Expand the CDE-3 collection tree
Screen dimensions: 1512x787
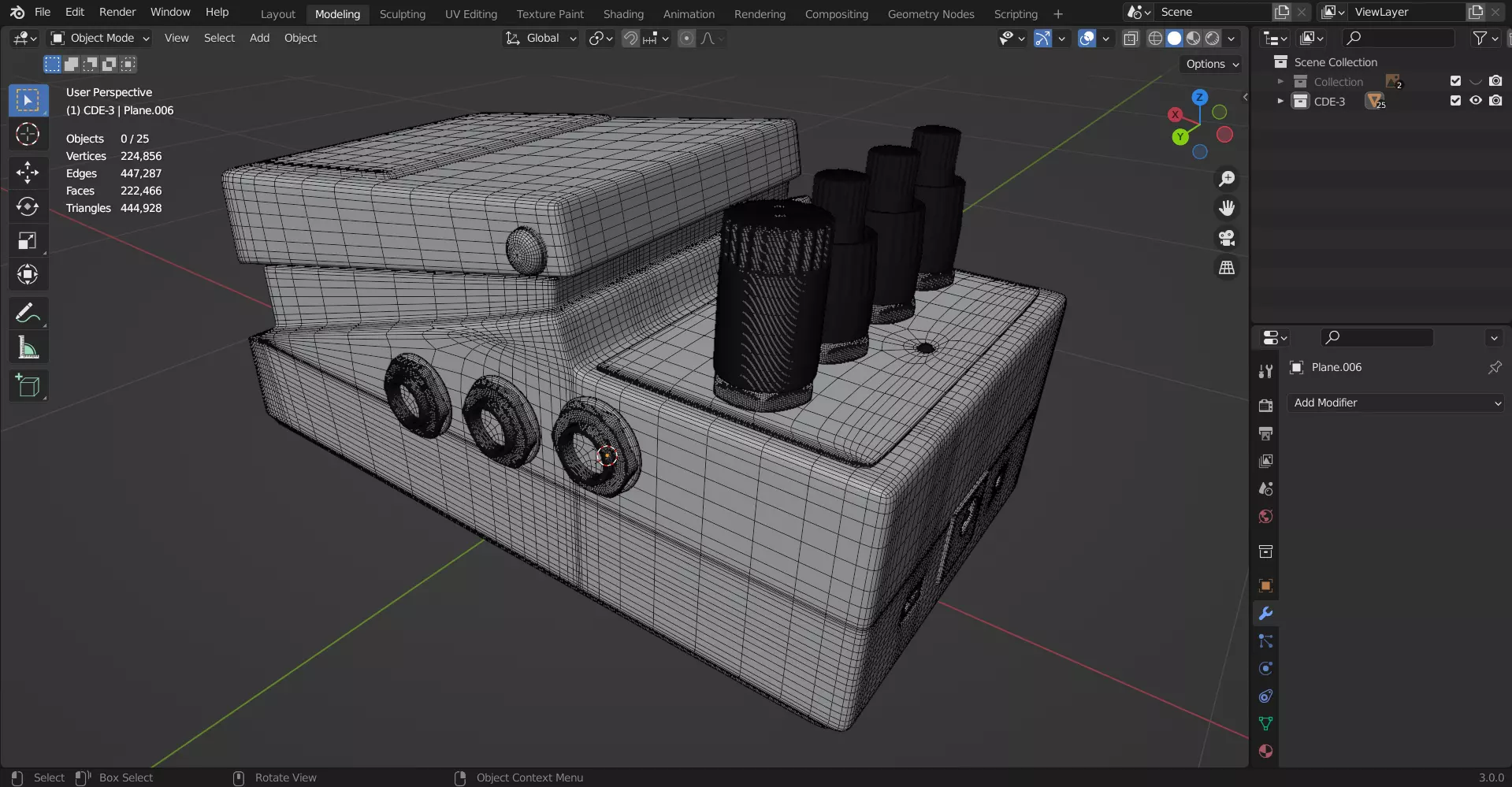click(x=1280, y=101)
